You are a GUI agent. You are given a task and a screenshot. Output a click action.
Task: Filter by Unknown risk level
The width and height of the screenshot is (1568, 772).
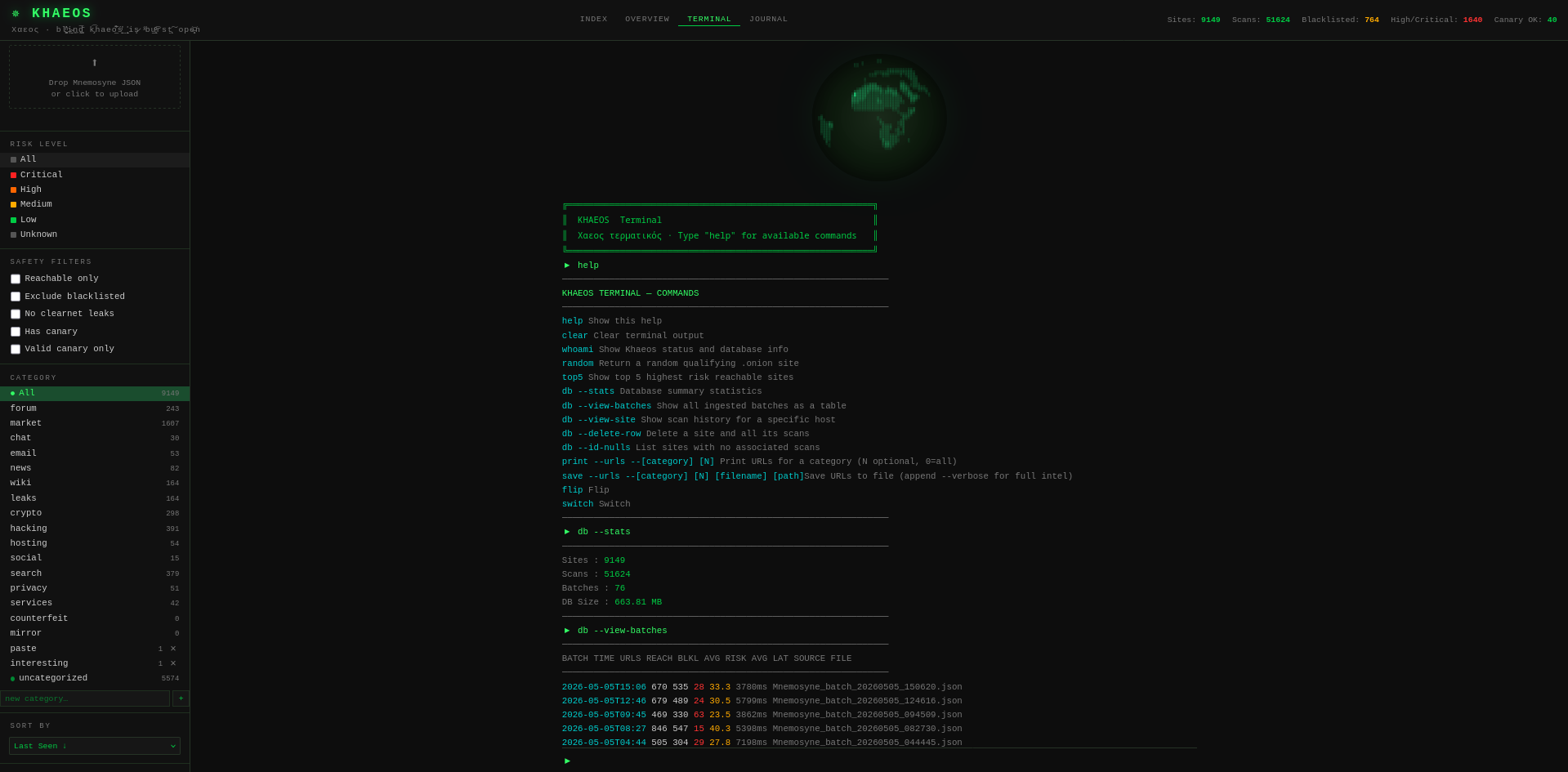point(95,234)
